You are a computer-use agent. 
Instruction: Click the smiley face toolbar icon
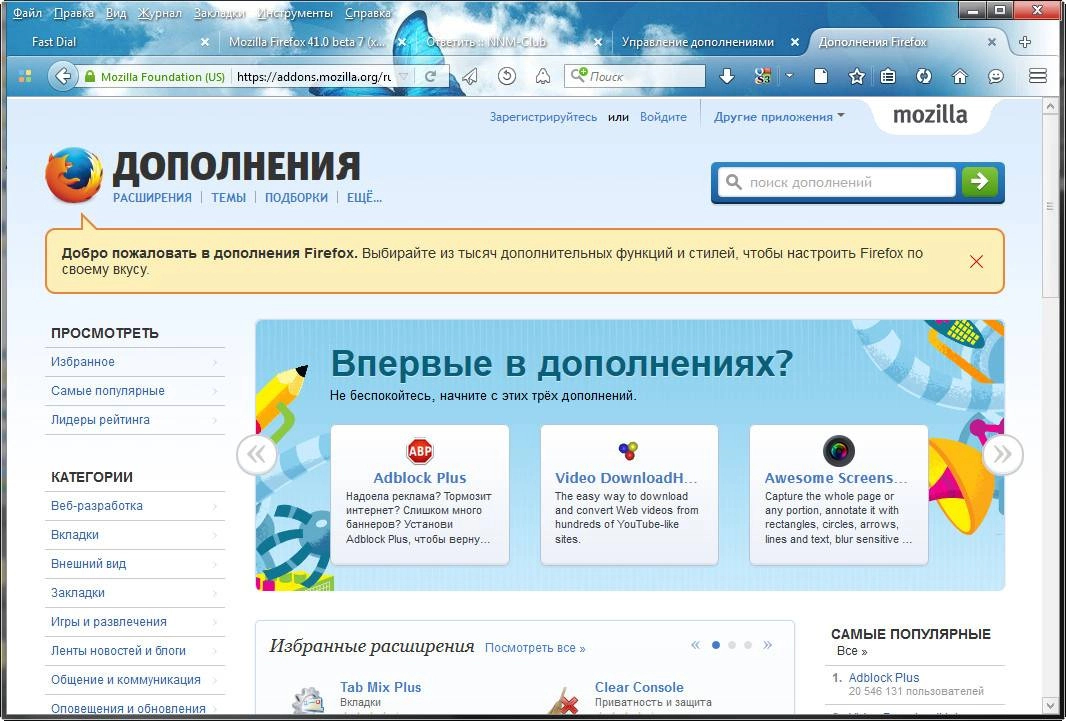(996, 76)
